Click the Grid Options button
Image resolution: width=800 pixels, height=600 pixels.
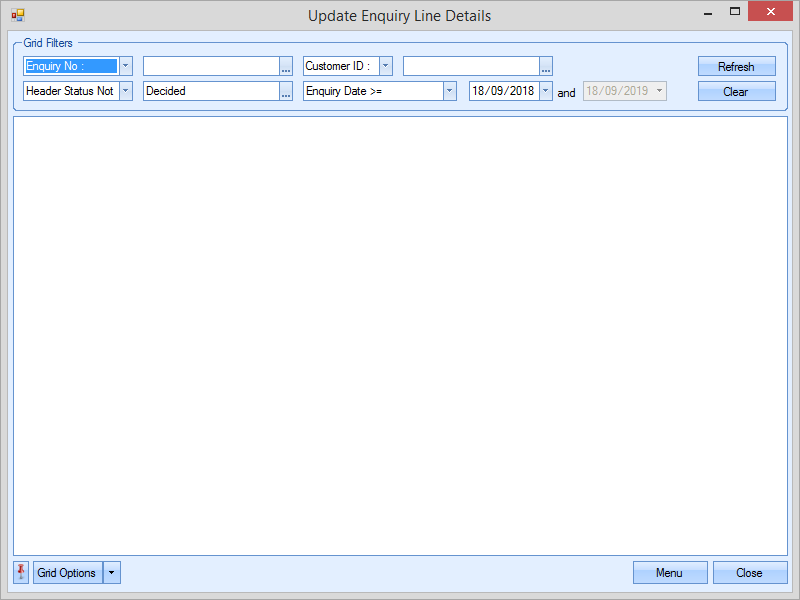tap(68, 572)
